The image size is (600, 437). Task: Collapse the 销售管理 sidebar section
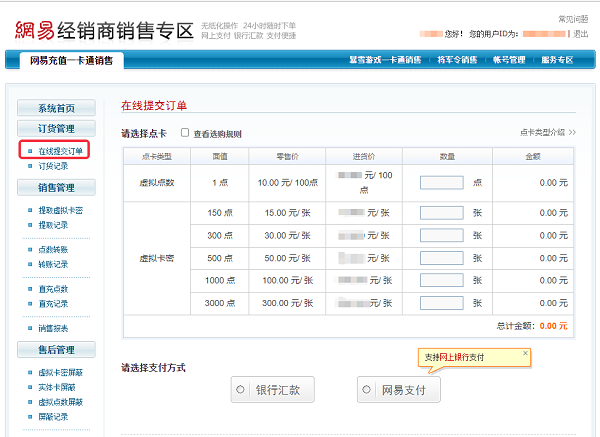click(56, 188)
